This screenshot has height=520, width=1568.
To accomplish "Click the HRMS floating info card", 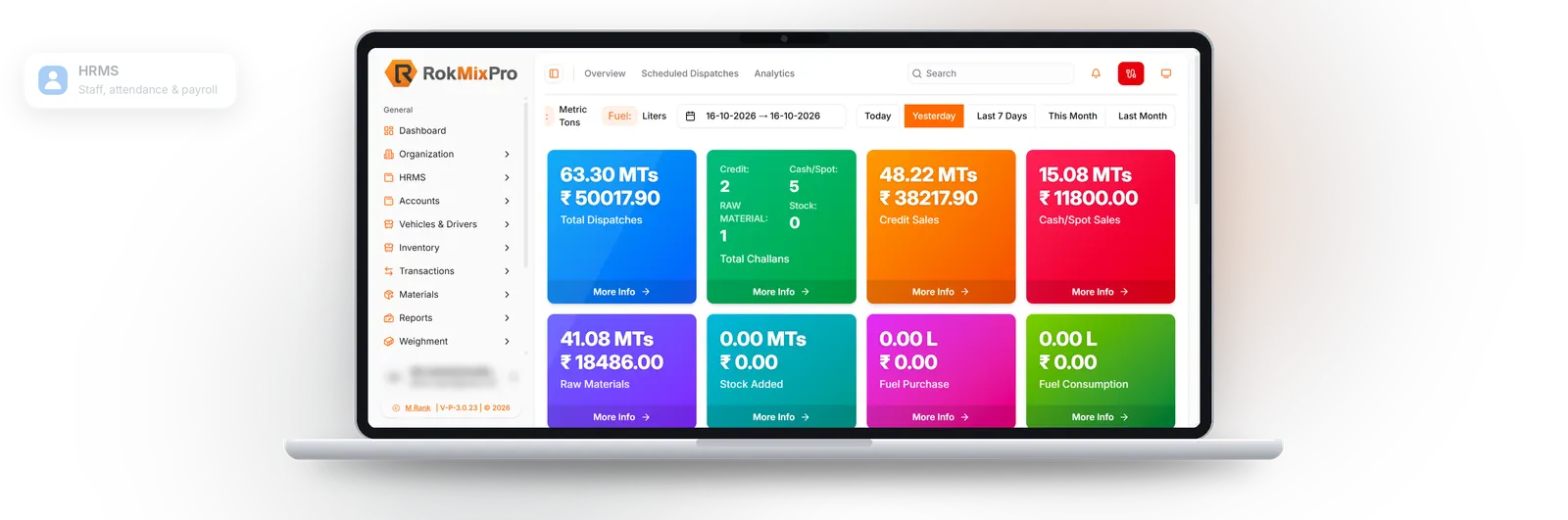I will coord(130,80).
